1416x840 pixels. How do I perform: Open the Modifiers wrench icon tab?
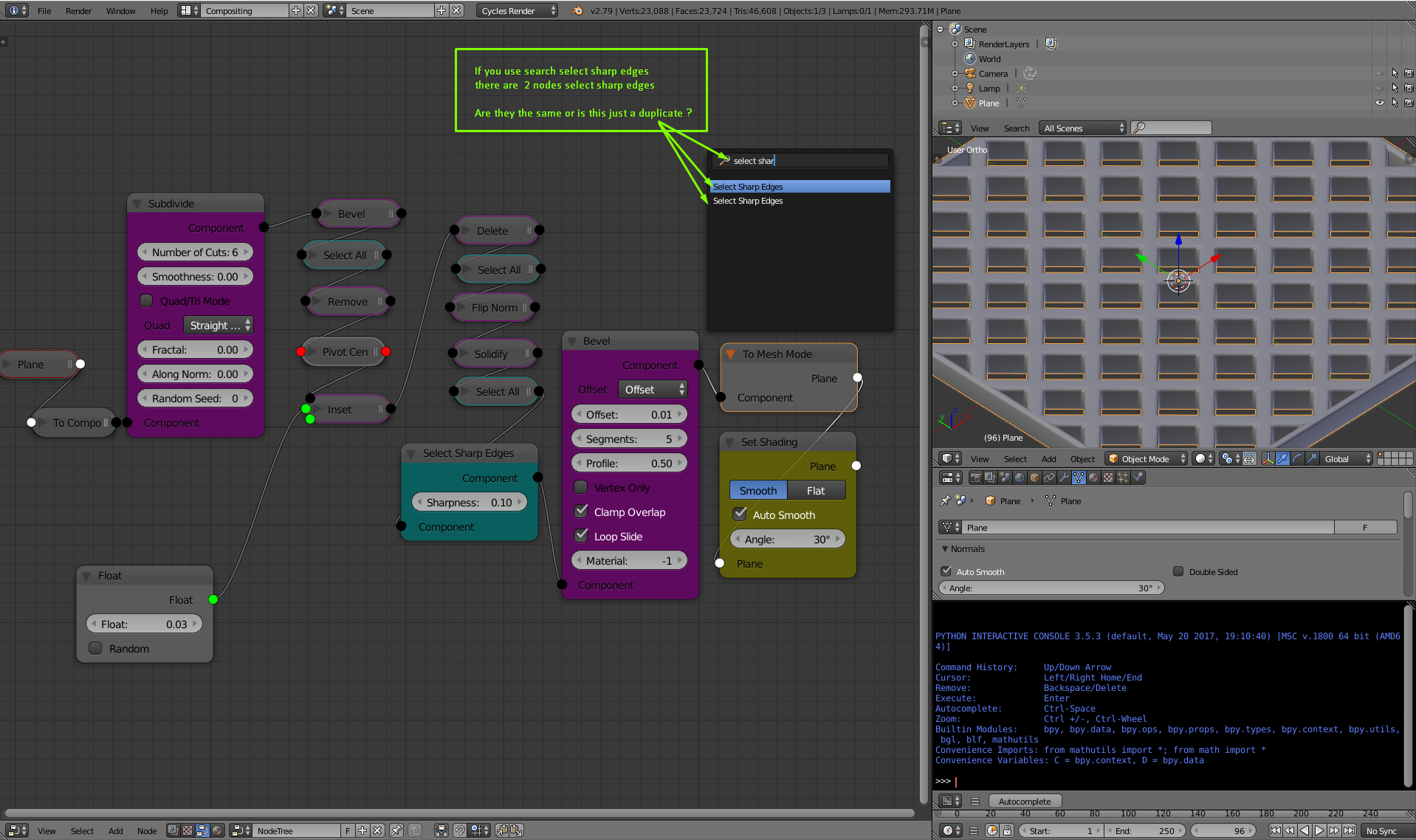point(1064,478)
